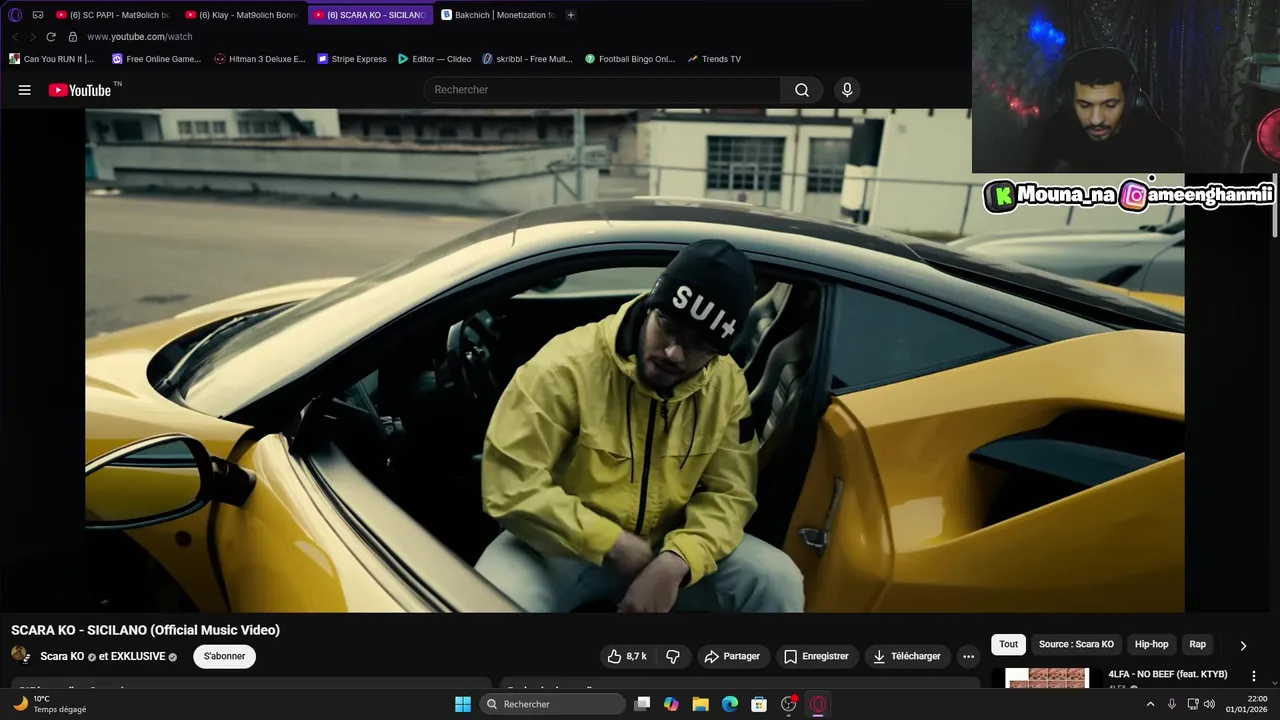Open File Explorer from the taskbar
Viewport: 1280px width, 720px height.
(x=700, y=704)
